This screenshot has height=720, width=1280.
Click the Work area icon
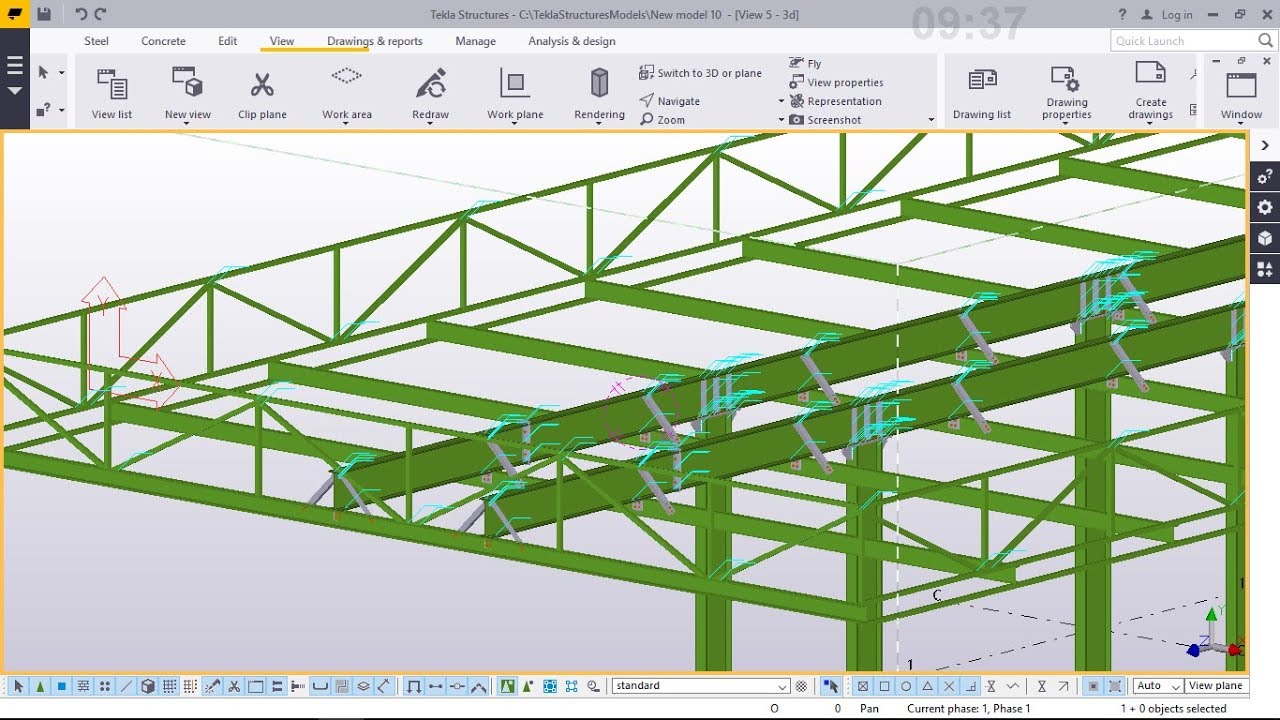point(346,78)
